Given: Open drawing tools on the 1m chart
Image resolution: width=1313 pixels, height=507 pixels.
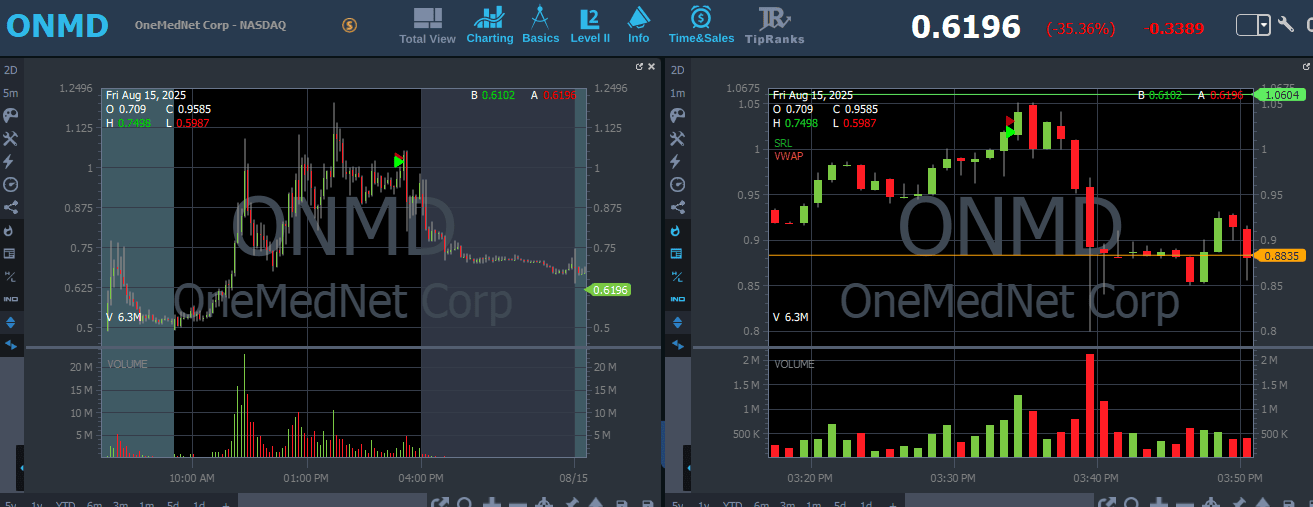Looking at the screenshot, I should tap(677, 138).
